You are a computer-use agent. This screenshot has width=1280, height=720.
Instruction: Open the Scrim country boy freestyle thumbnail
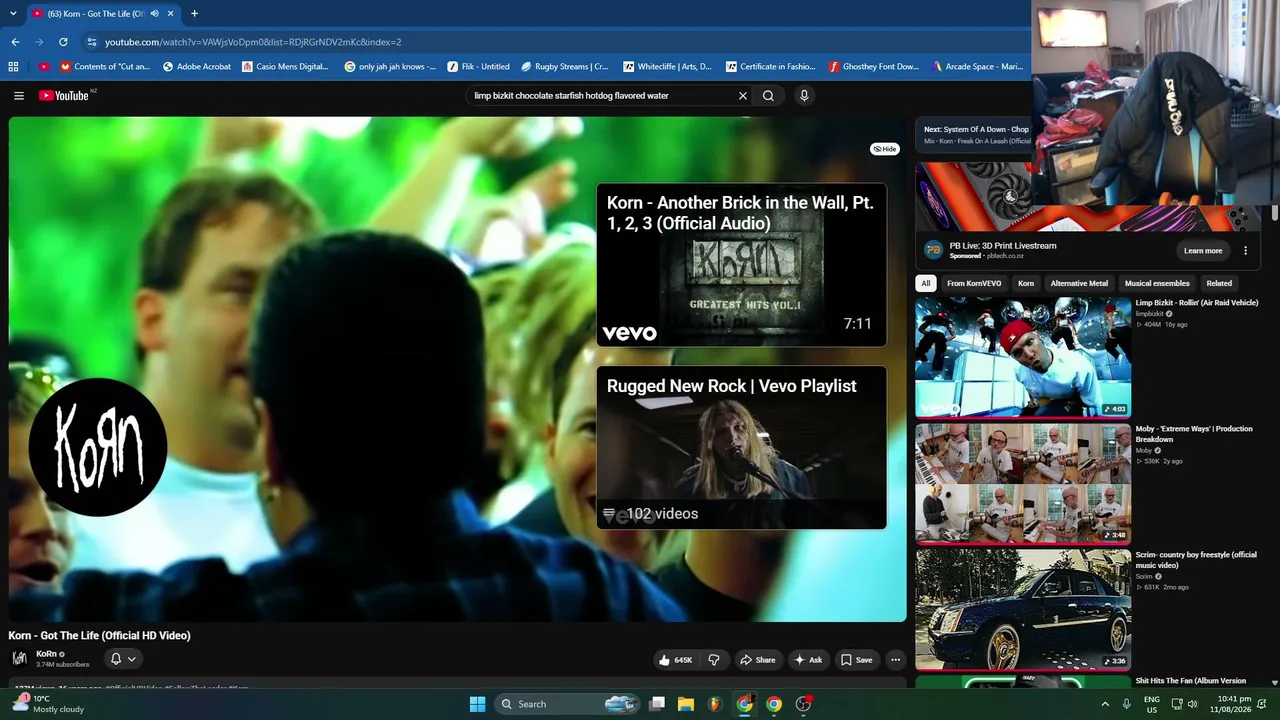click(x=1023, y=609)
